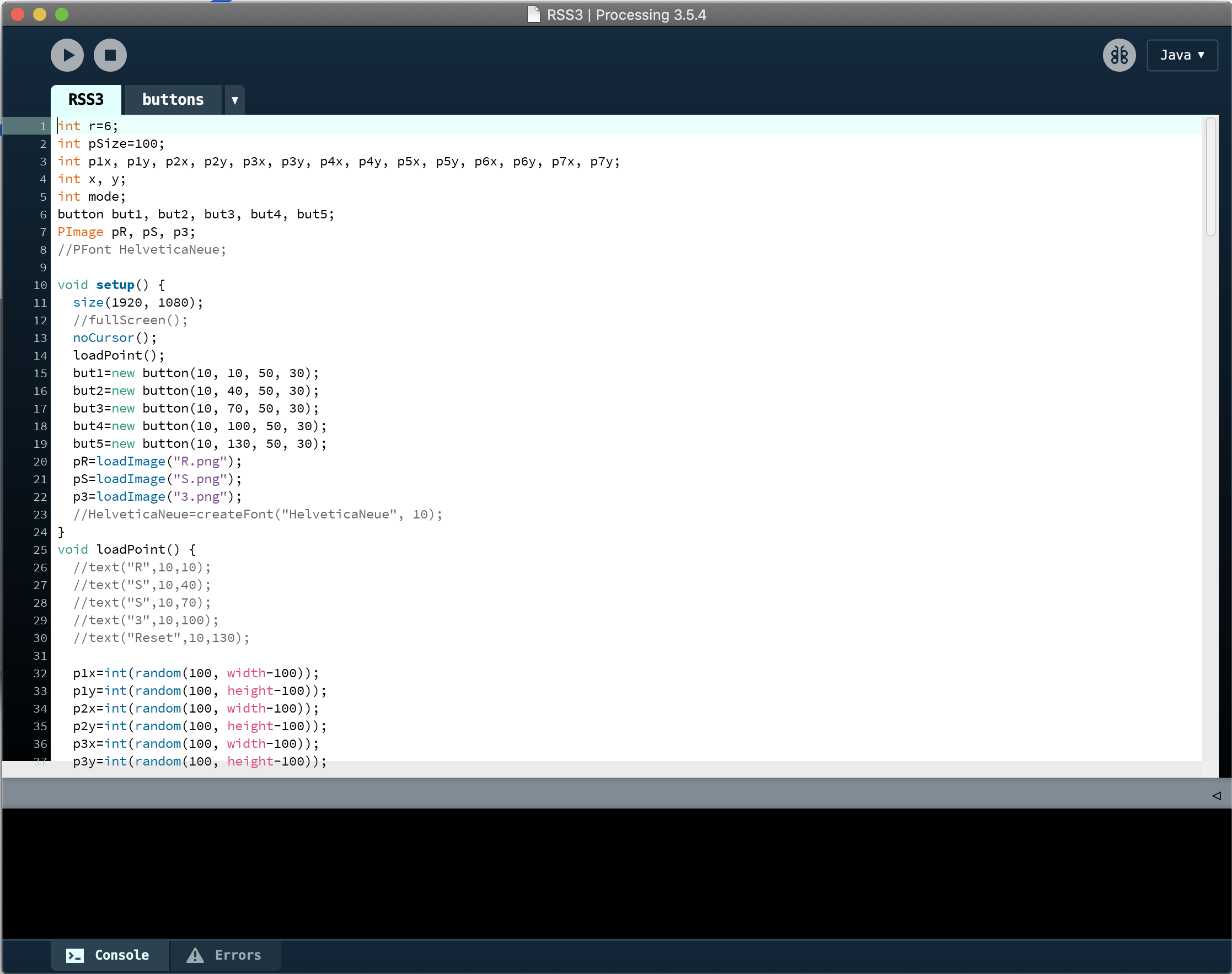Image resolution: width=1232 pixels, height=974 pixels.
Task: Click 'pR=loadImage("R.png");' line
Action: click(157, 461)
